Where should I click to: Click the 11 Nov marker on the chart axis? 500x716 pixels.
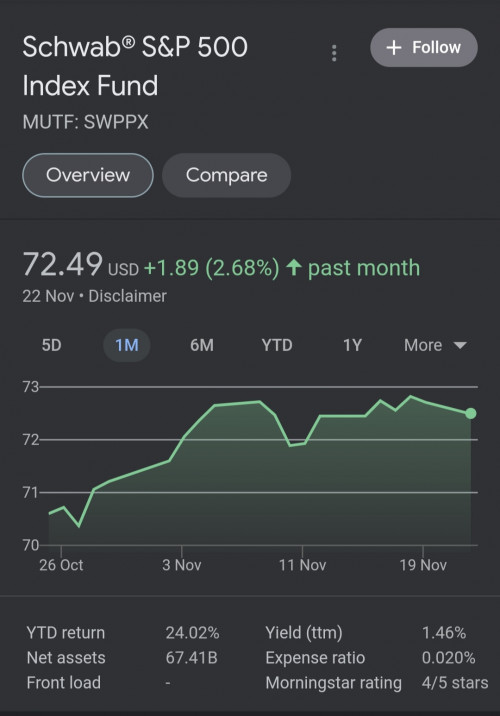[x=302, y=565]
